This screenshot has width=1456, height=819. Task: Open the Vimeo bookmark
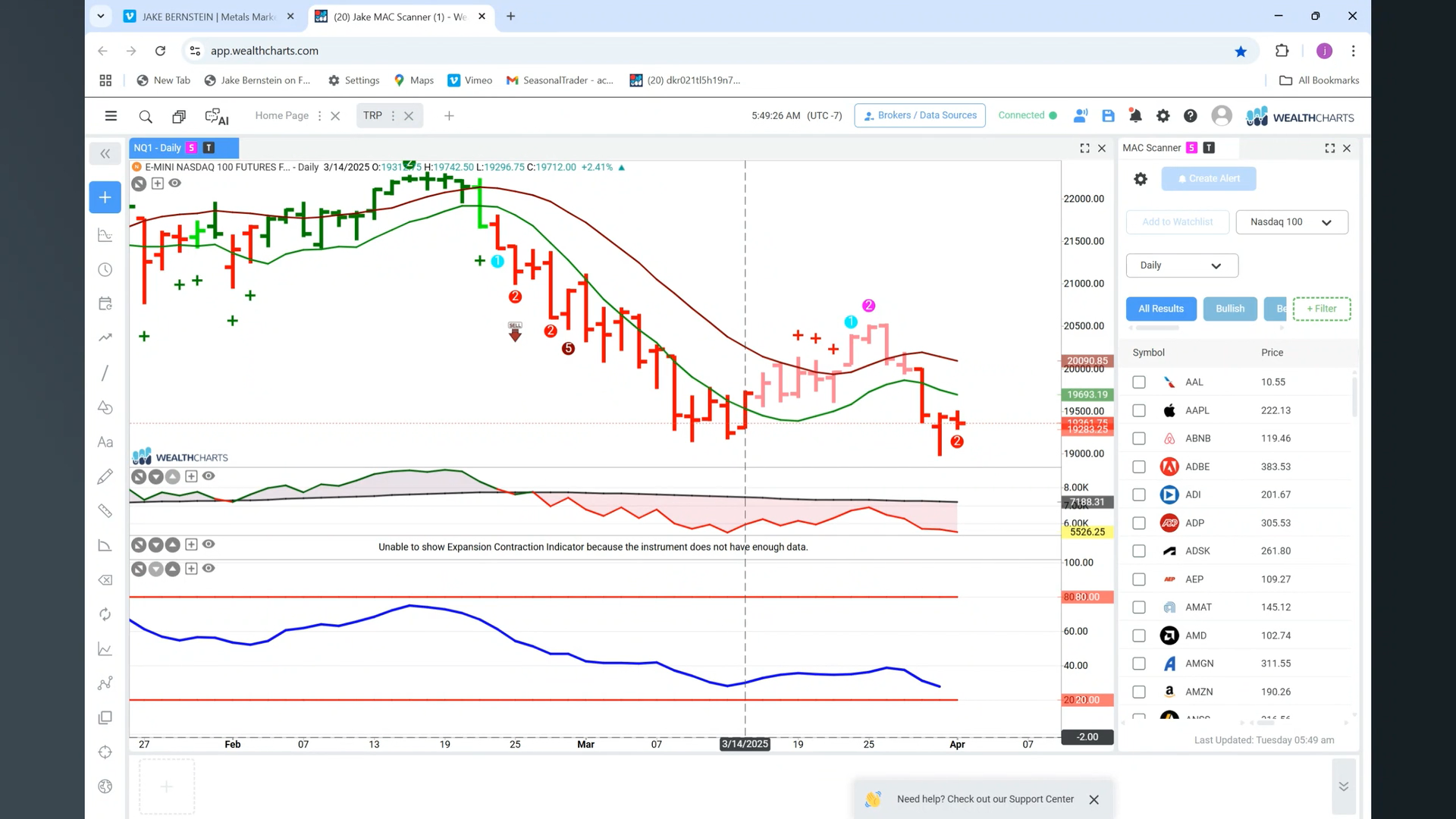coord(470,80)
